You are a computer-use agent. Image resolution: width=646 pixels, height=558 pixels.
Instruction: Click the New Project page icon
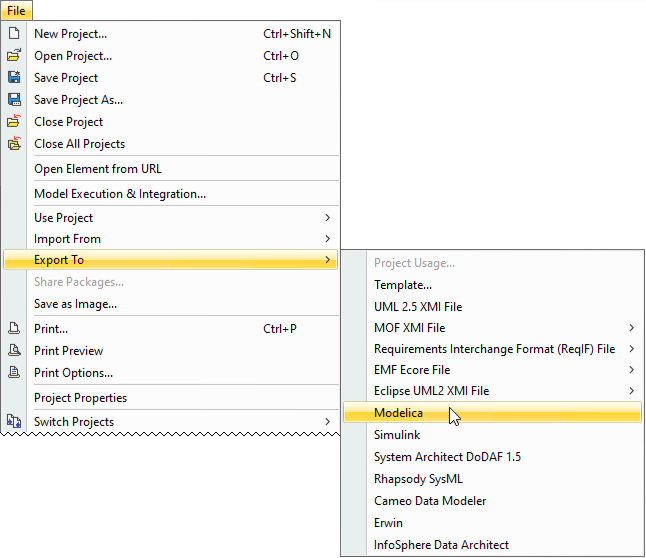point(14,33)
